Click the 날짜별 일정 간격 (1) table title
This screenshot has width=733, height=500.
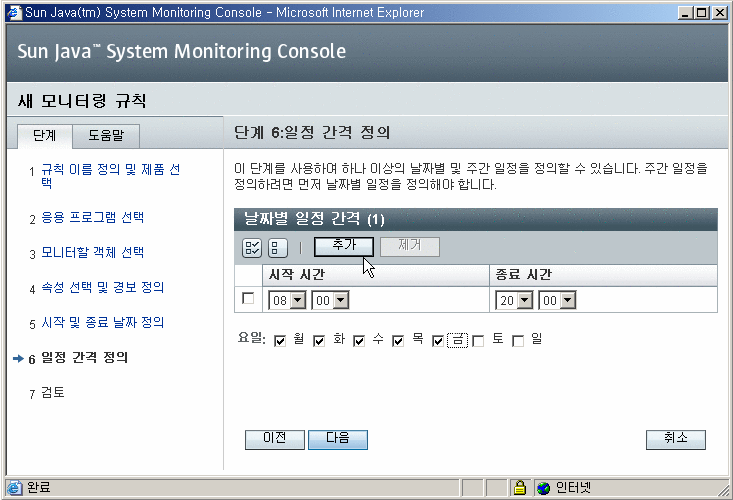[x=314, y=219]
